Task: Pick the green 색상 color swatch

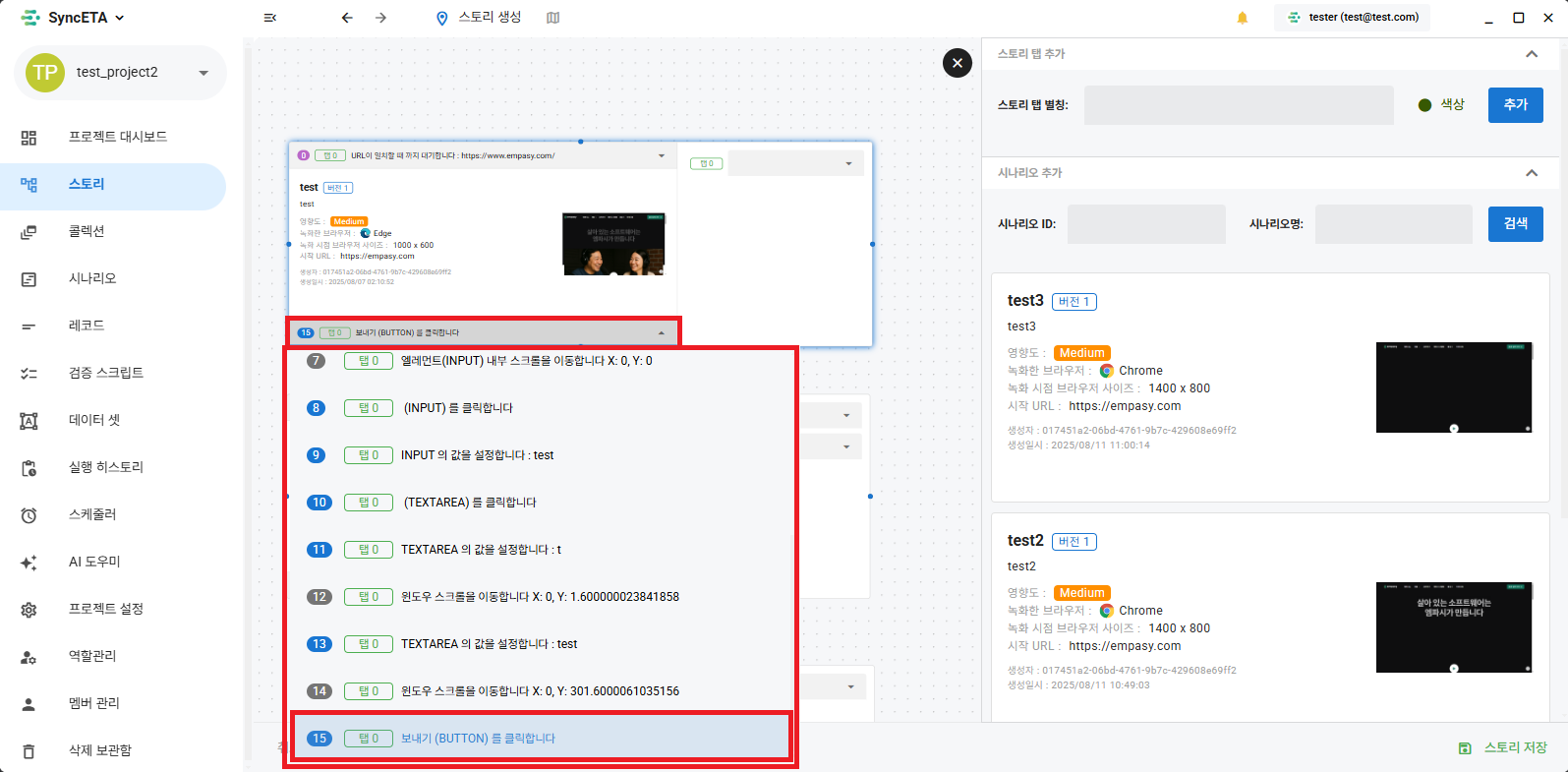Action: point(1424,105)
